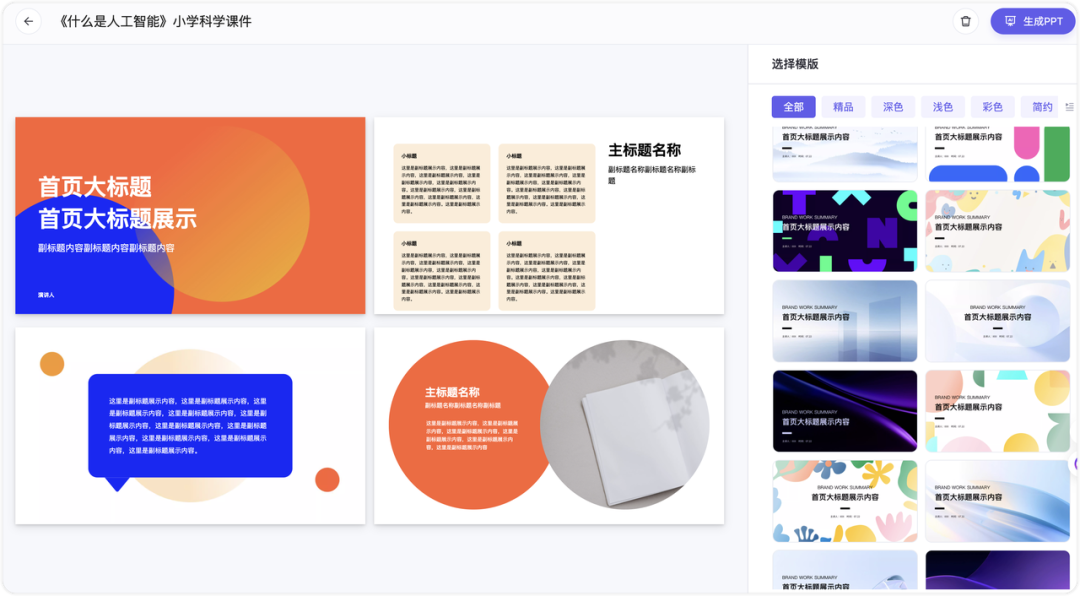This screenshot has width=1080, height=596.
Task: Select the 浅色 template filter tab
Action: [x=943, y=107]
